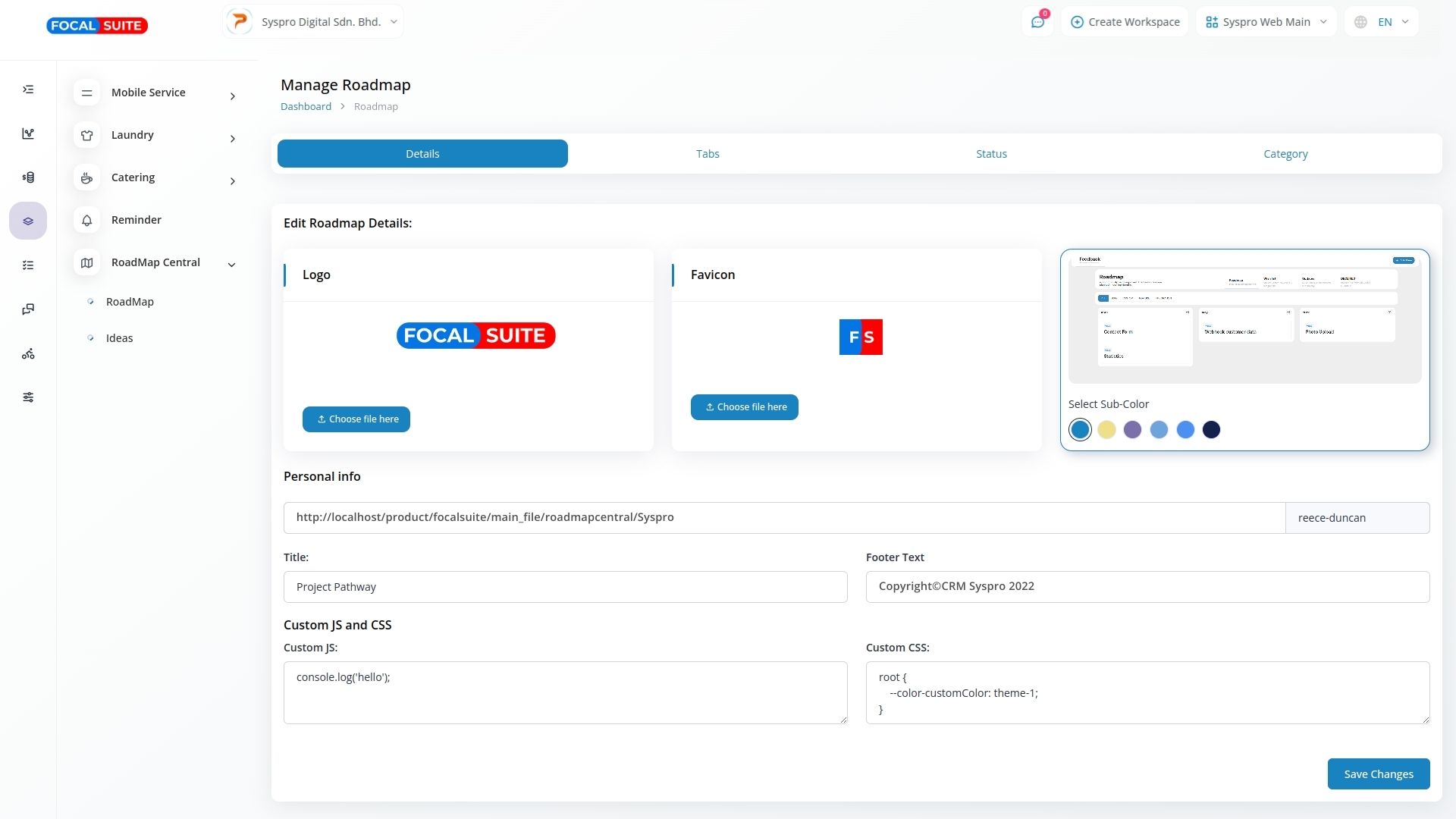Choose the dark navy sub-color
Viewport: 1456px width, 819px height.
[x=1211, y=430]
